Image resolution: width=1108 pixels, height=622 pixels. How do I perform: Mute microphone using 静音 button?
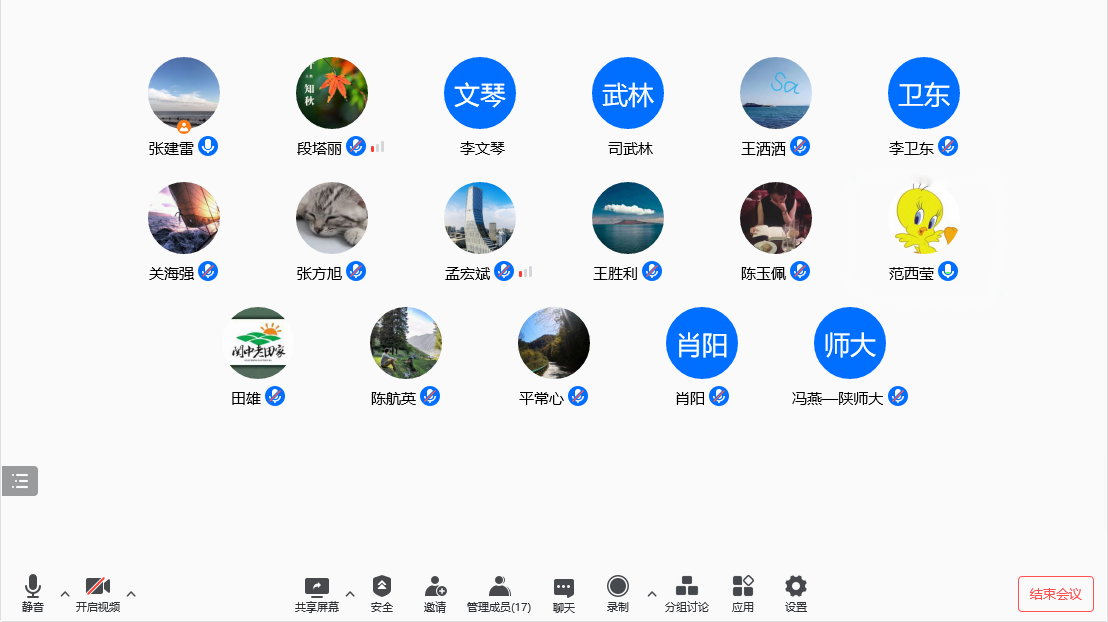pos(33,587)
